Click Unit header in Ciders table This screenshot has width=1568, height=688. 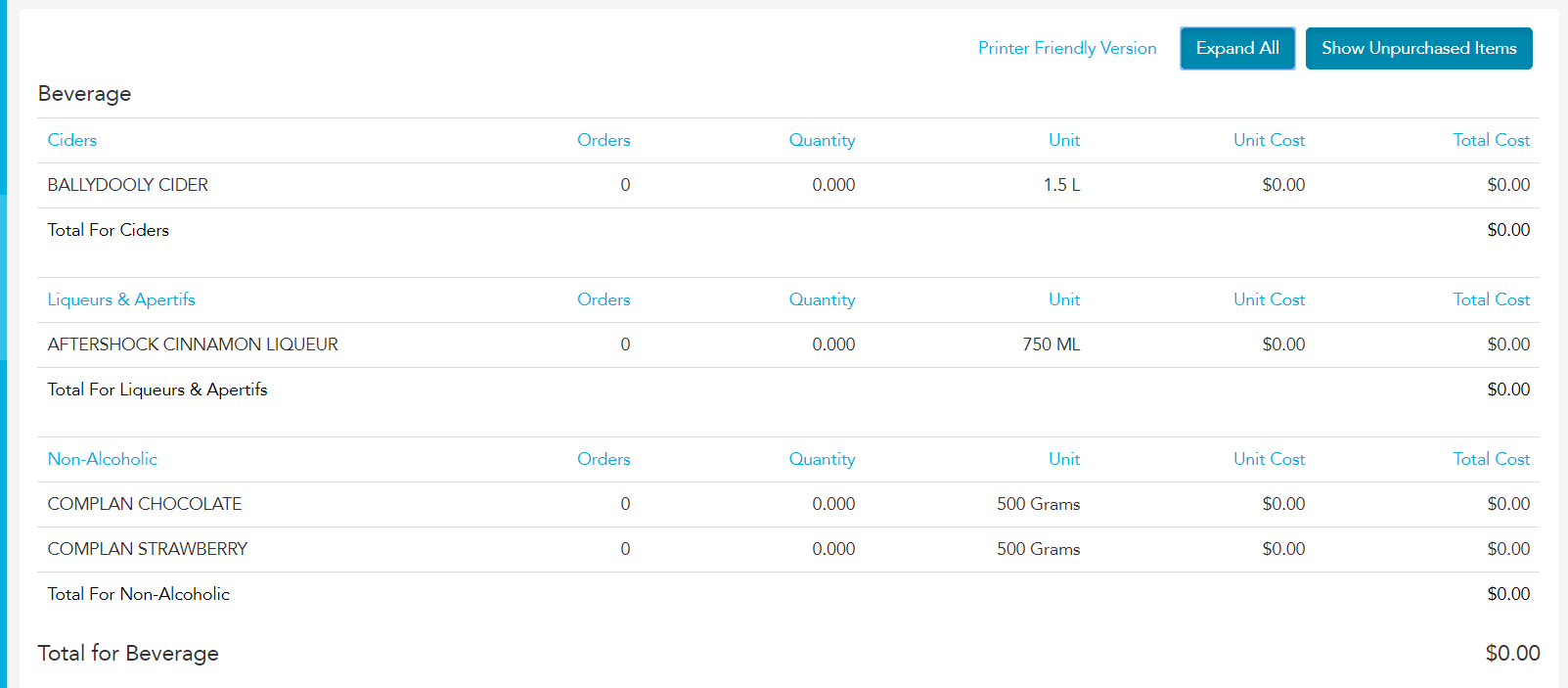pyautogui.click(x=1064, y=140)
